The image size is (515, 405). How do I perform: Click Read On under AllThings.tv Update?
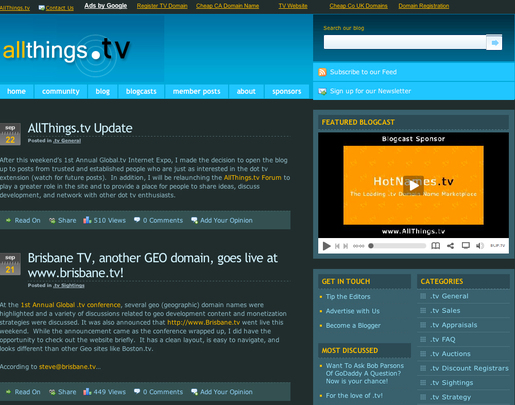(x=27, y=220)
